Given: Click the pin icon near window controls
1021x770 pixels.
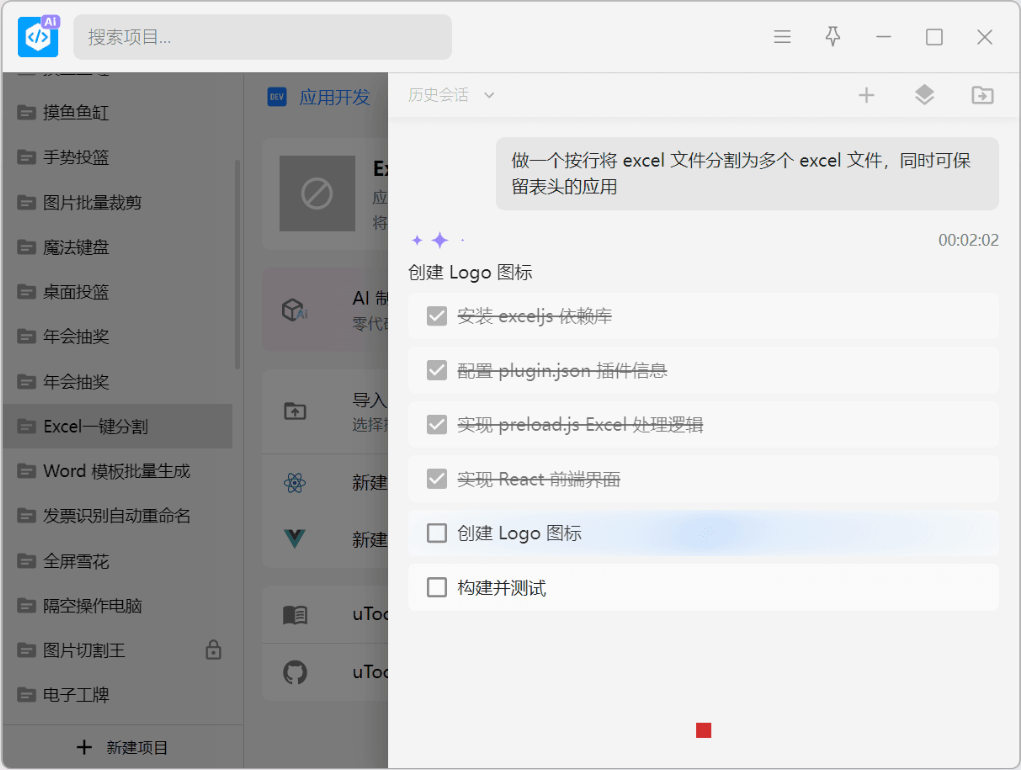Looking at the screenshot, I should tap(832, 36).
